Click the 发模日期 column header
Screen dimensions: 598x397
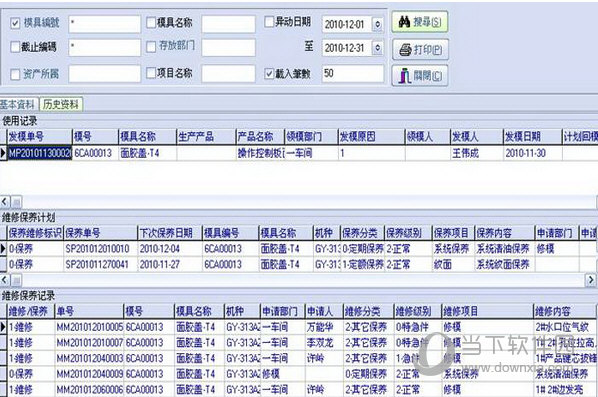[532, 137]
